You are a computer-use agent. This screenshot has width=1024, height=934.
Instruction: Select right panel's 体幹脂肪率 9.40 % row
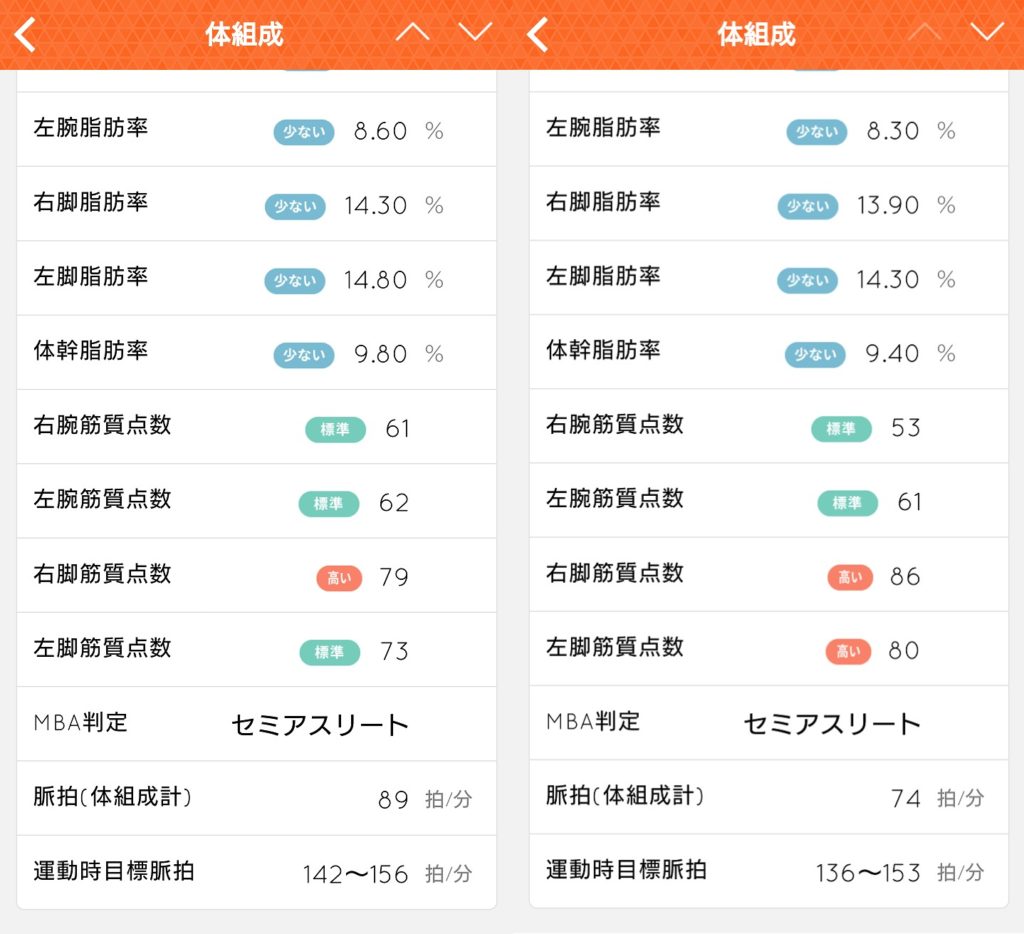pyautogui.click(x=769, y=353)
